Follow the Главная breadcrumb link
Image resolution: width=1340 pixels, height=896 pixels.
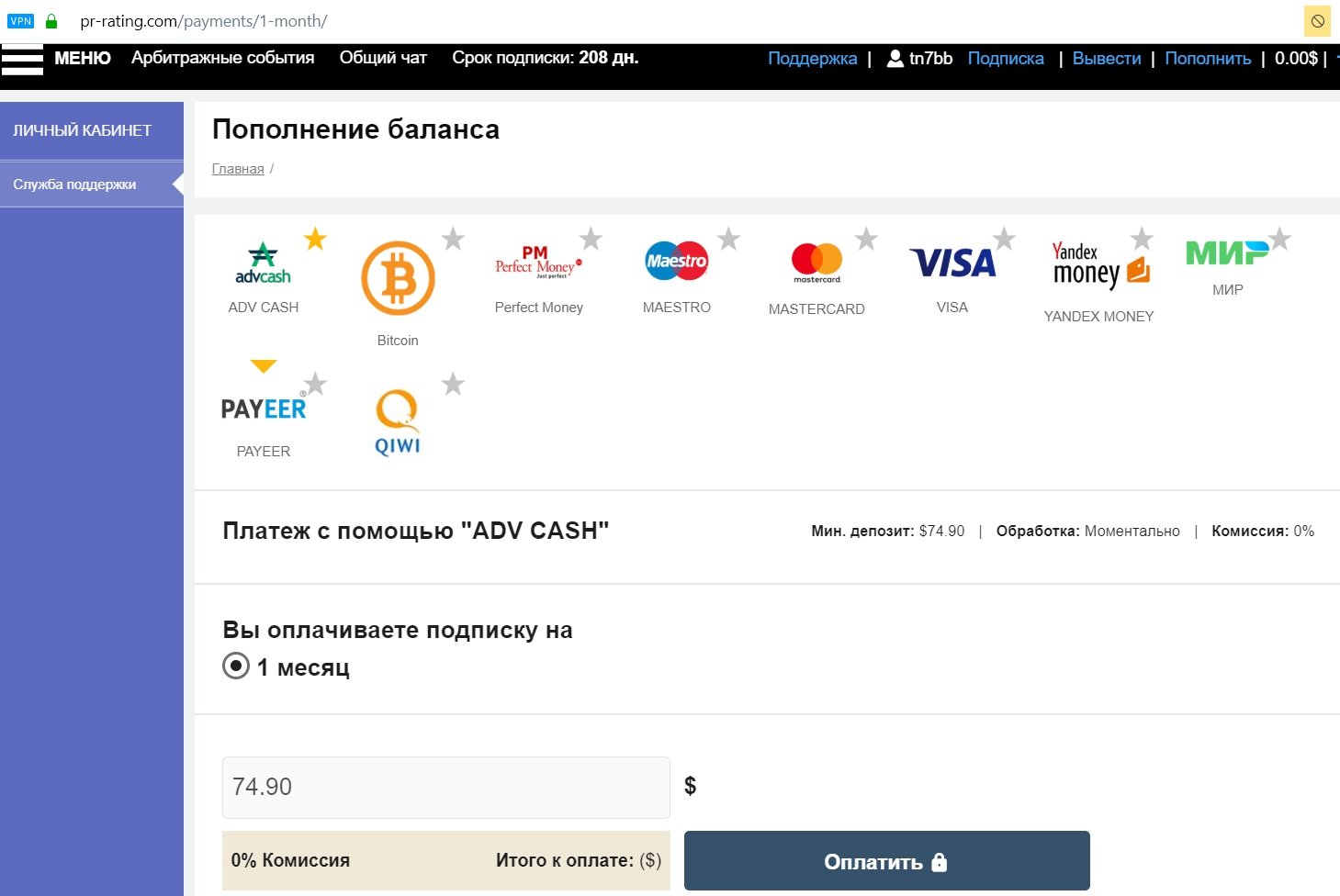point(238,169)
